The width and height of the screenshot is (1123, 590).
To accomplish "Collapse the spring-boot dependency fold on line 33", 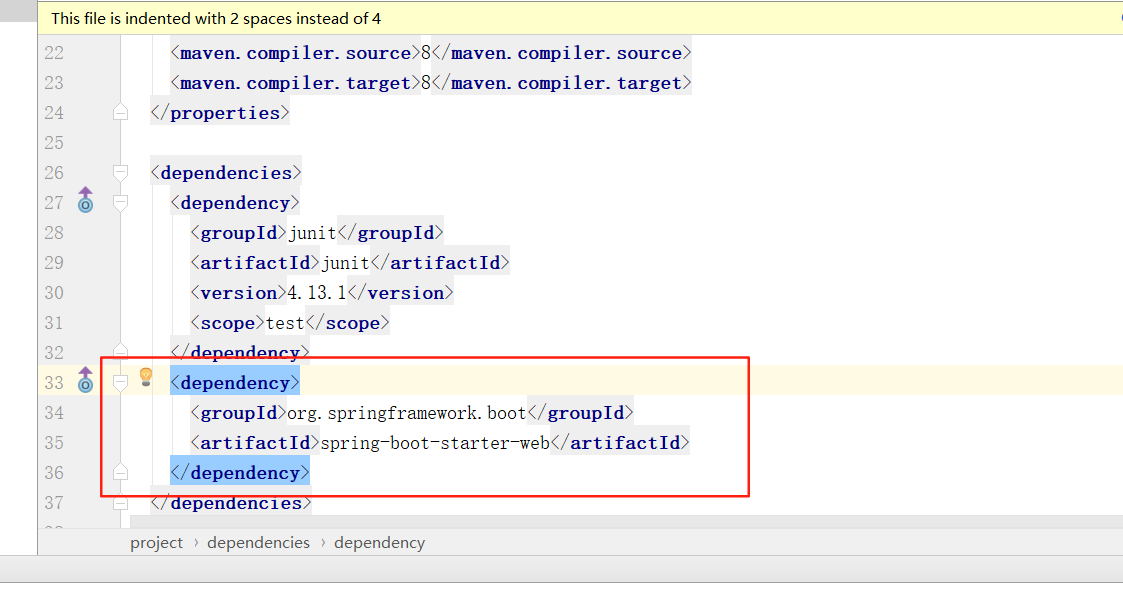I will pyautogui.click(x=120, y=383).
